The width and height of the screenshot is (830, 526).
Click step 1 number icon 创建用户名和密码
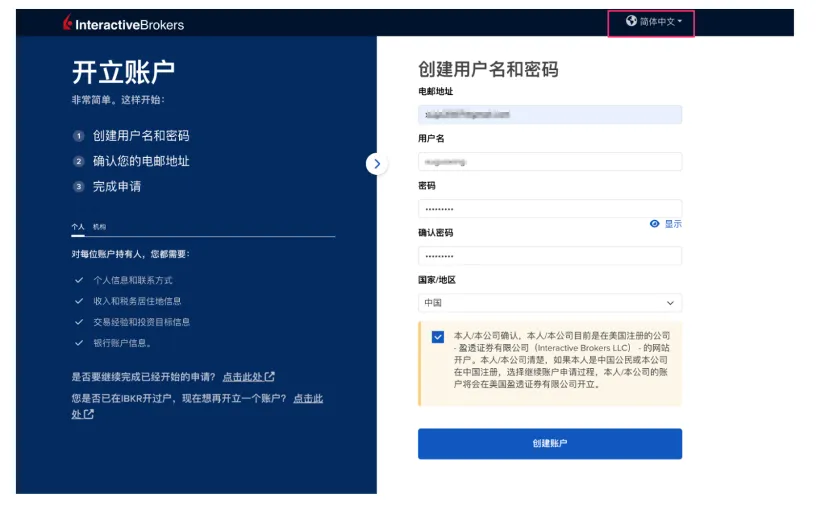(x=78, y=136)
